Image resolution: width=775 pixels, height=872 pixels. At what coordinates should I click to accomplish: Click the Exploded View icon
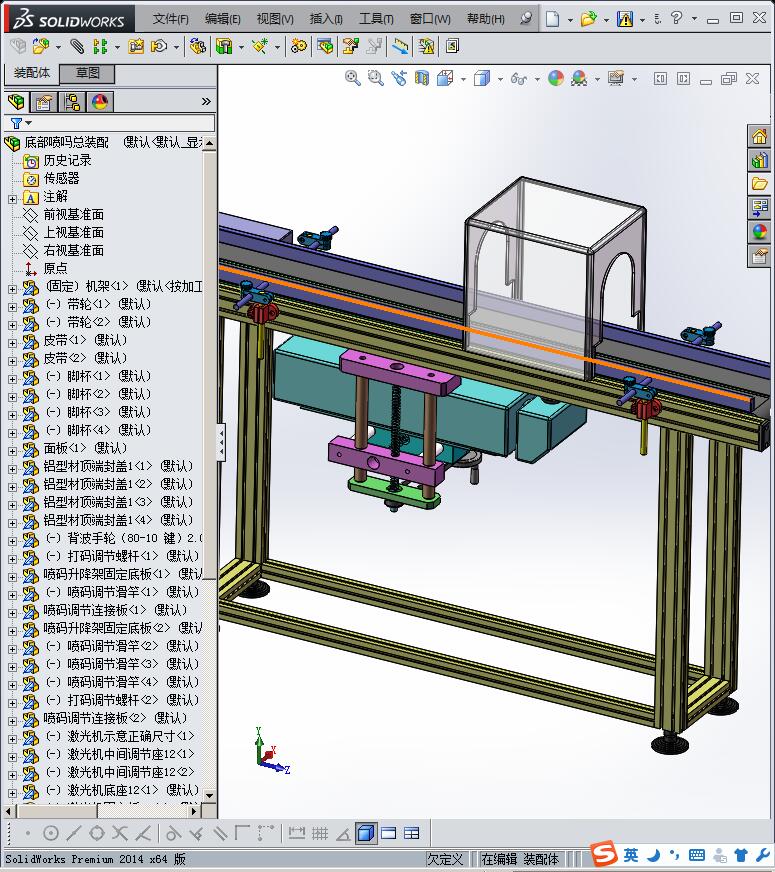coord(350,46)
